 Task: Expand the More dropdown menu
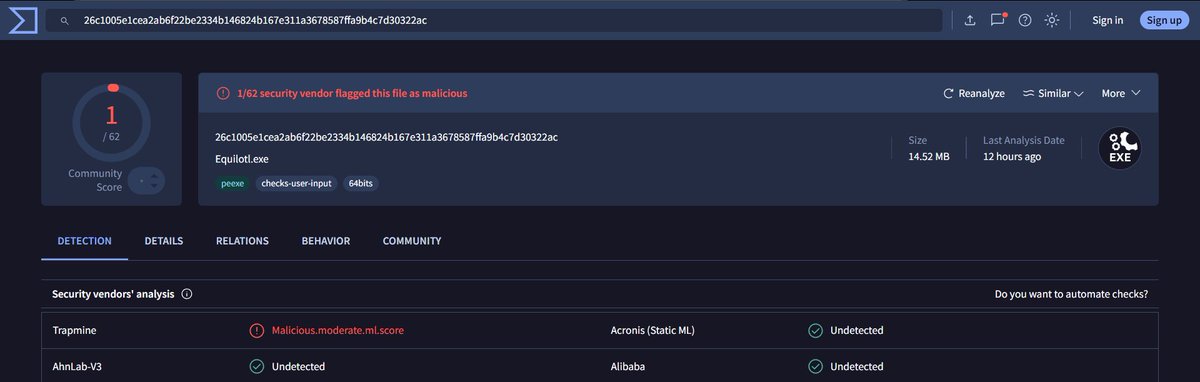(x=1121, y=93)
